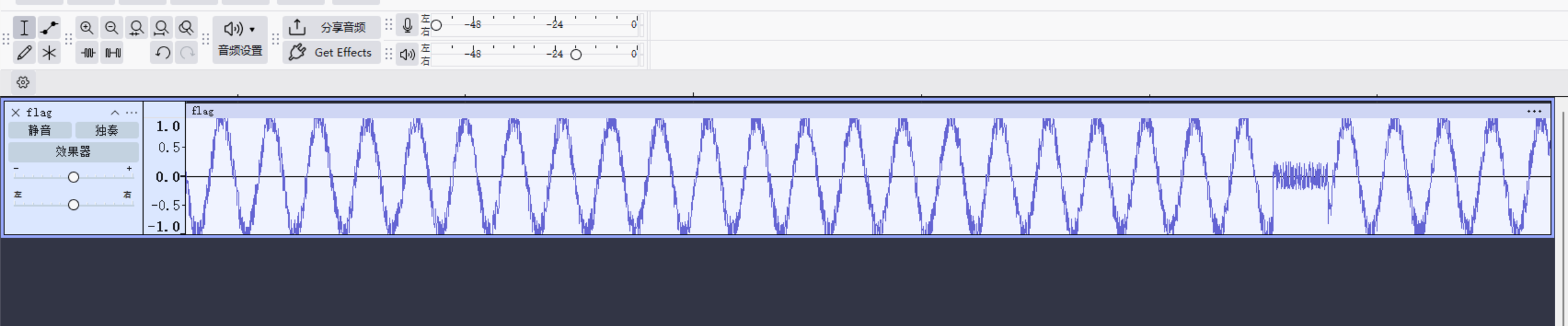
Task: Open flag track panel three-dots menu
Action: pyautogui.click(x=131, y=112)
